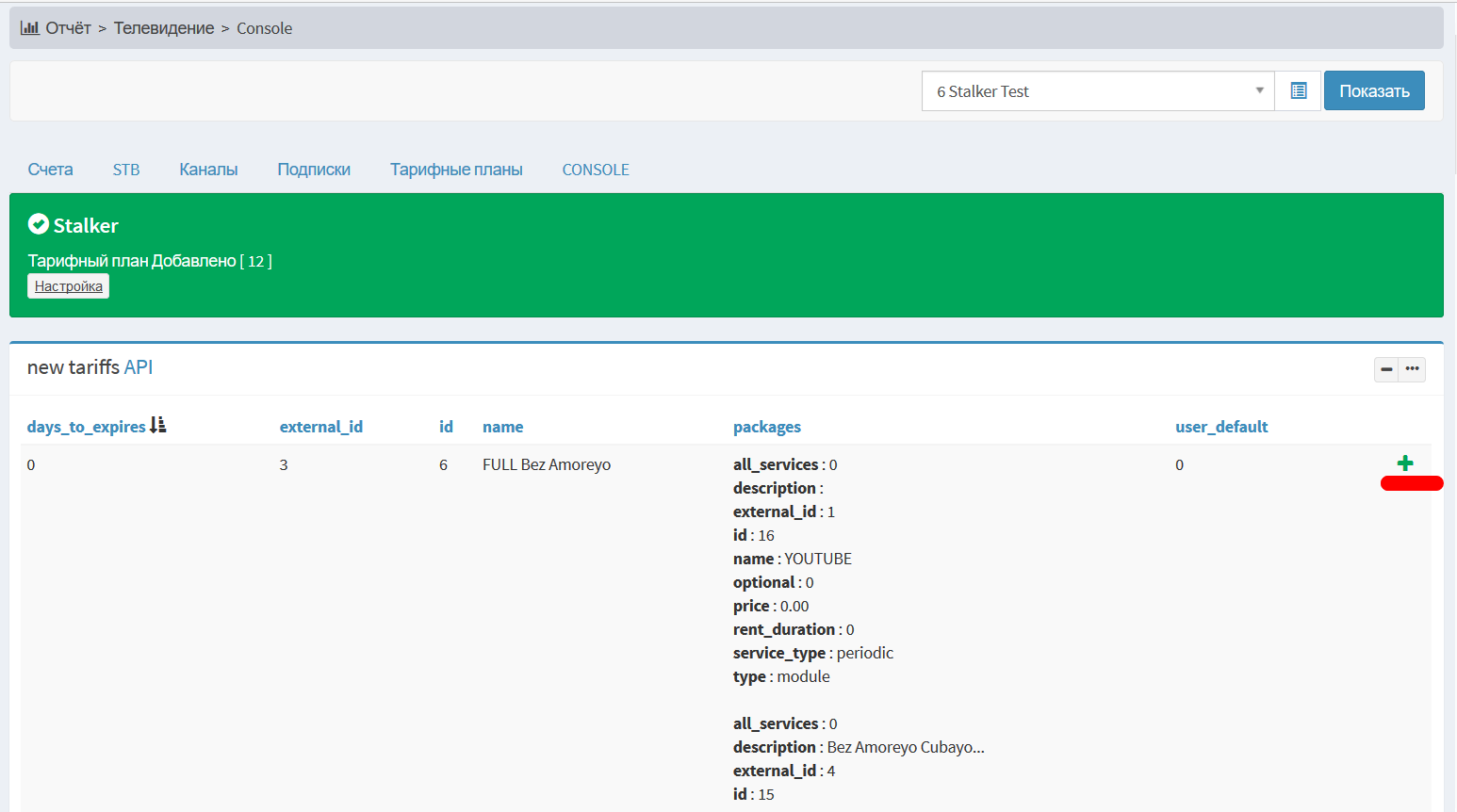Open the Тарифные планы tab
This screenshot has height=812, width=1457.
coord(456,170)
